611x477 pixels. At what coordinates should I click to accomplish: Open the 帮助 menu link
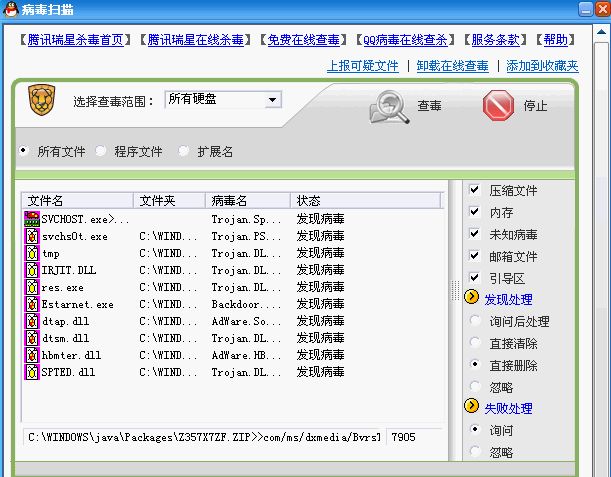tap(555, 40)
